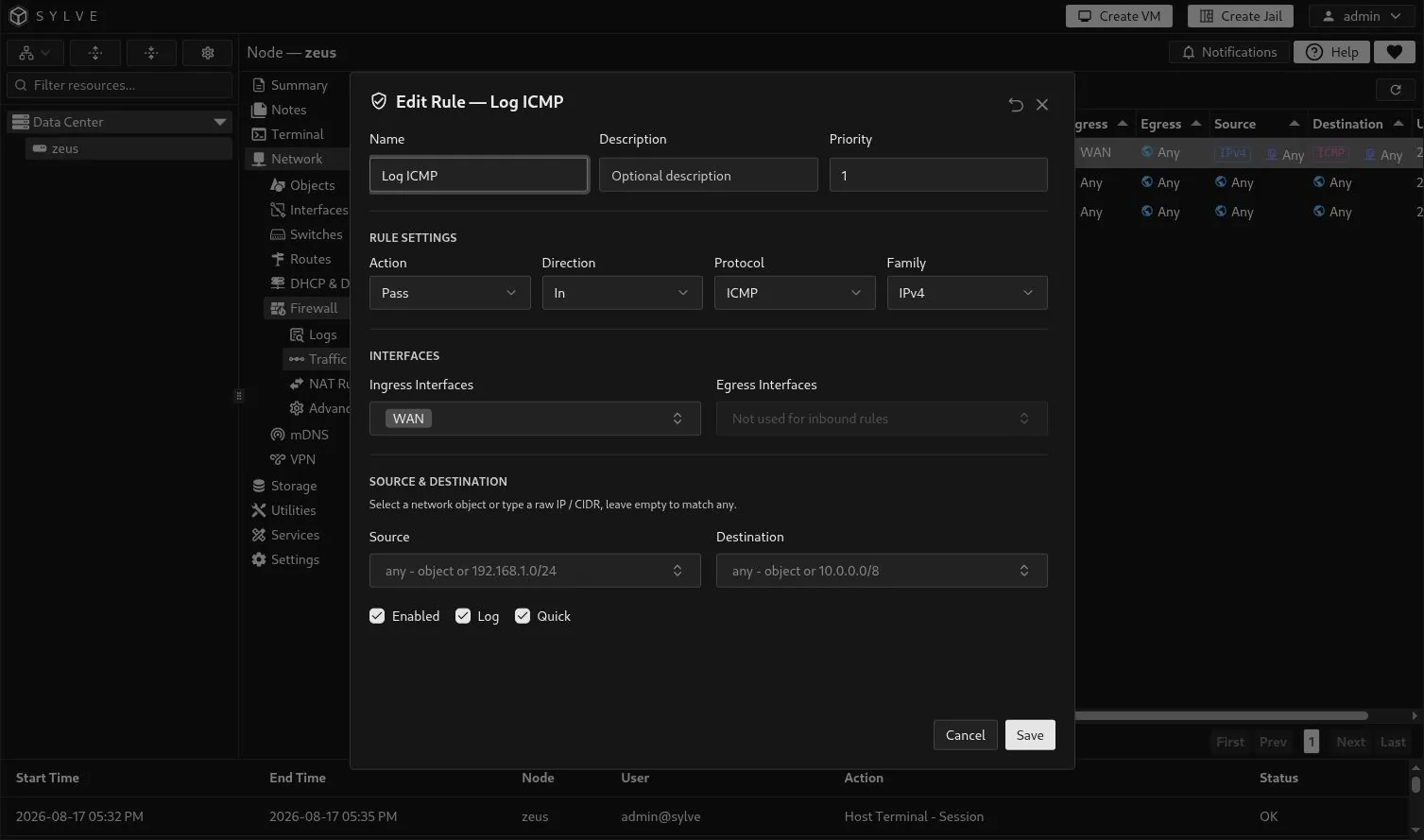Open the Notes page

click(x=288, y=110)
